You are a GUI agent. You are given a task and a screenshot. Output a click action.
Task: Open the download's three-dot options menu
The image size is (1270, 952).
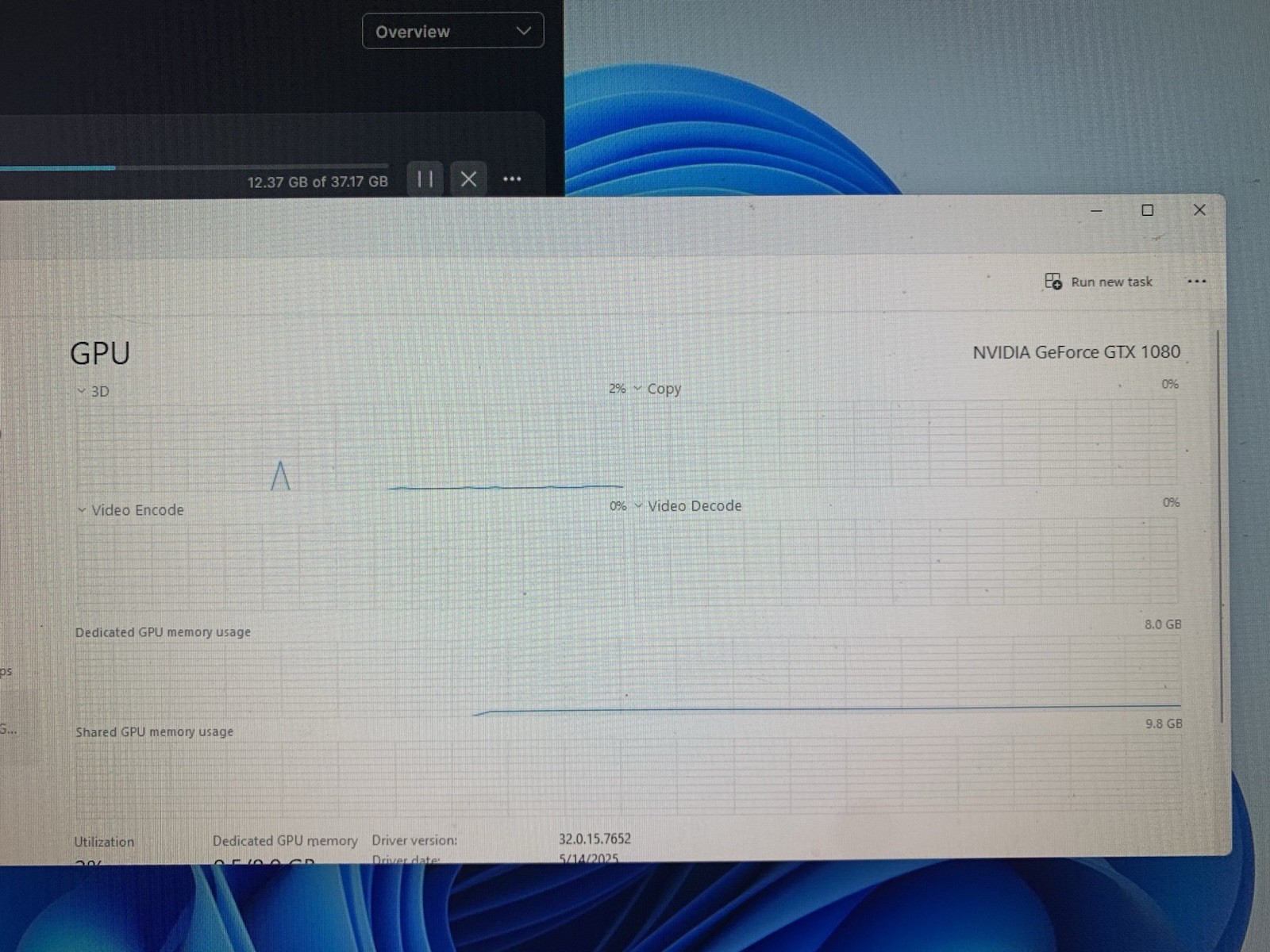(512, 179)
